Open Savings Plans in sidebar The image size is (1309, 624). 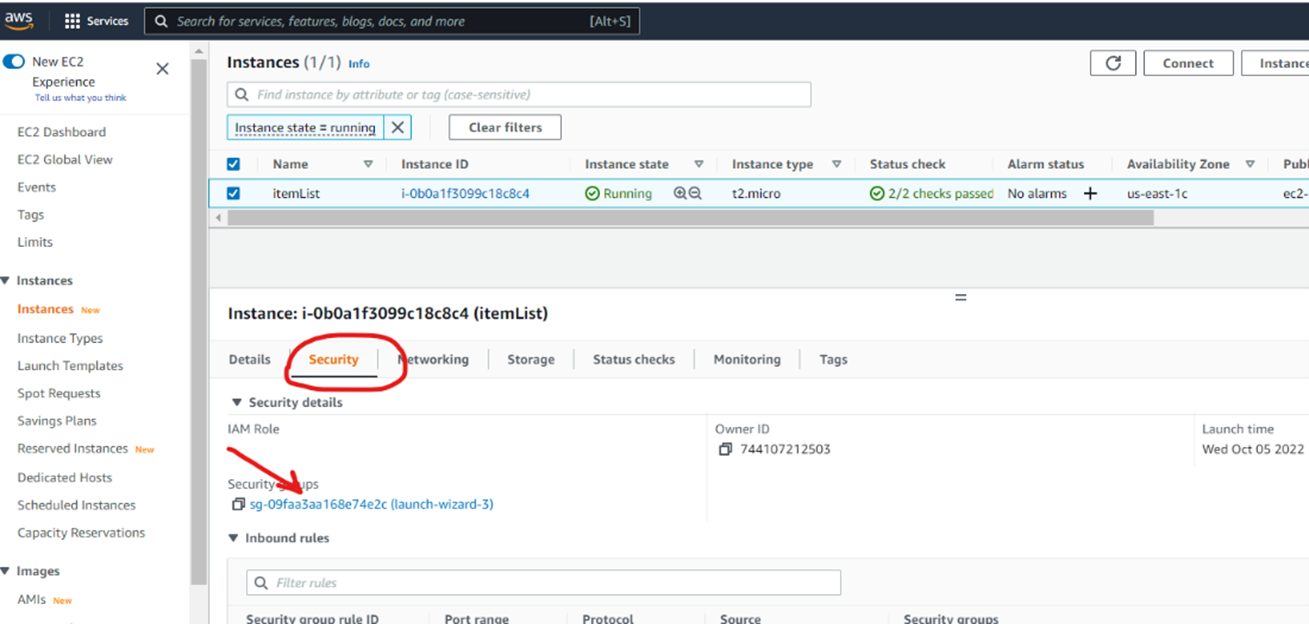pos(57,421)
